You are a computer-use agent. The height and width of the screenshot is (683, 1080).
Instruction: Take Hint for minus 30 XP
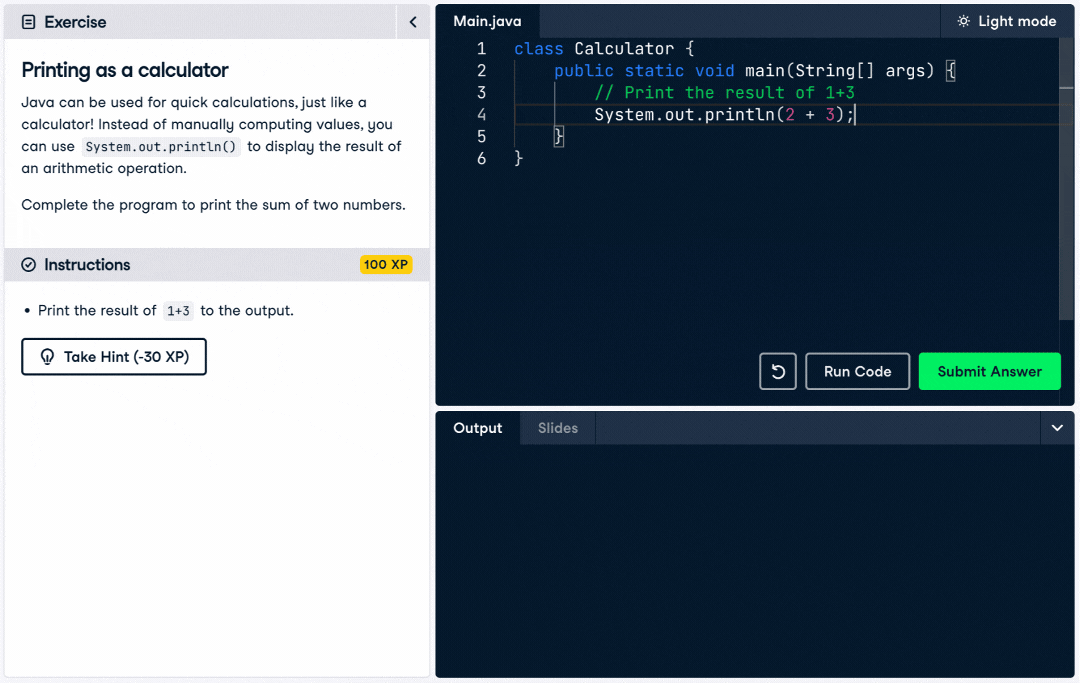tap(114, 357)
